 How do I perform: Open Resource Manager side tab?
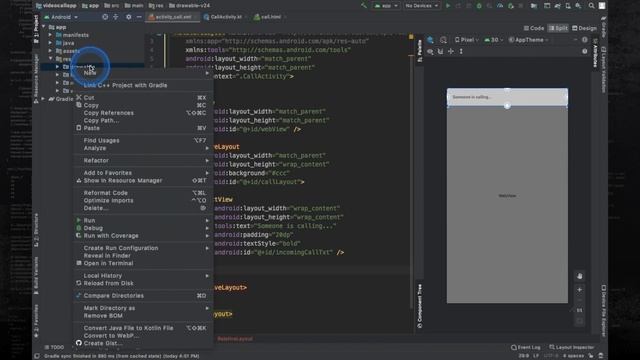[x=36, y=78]
